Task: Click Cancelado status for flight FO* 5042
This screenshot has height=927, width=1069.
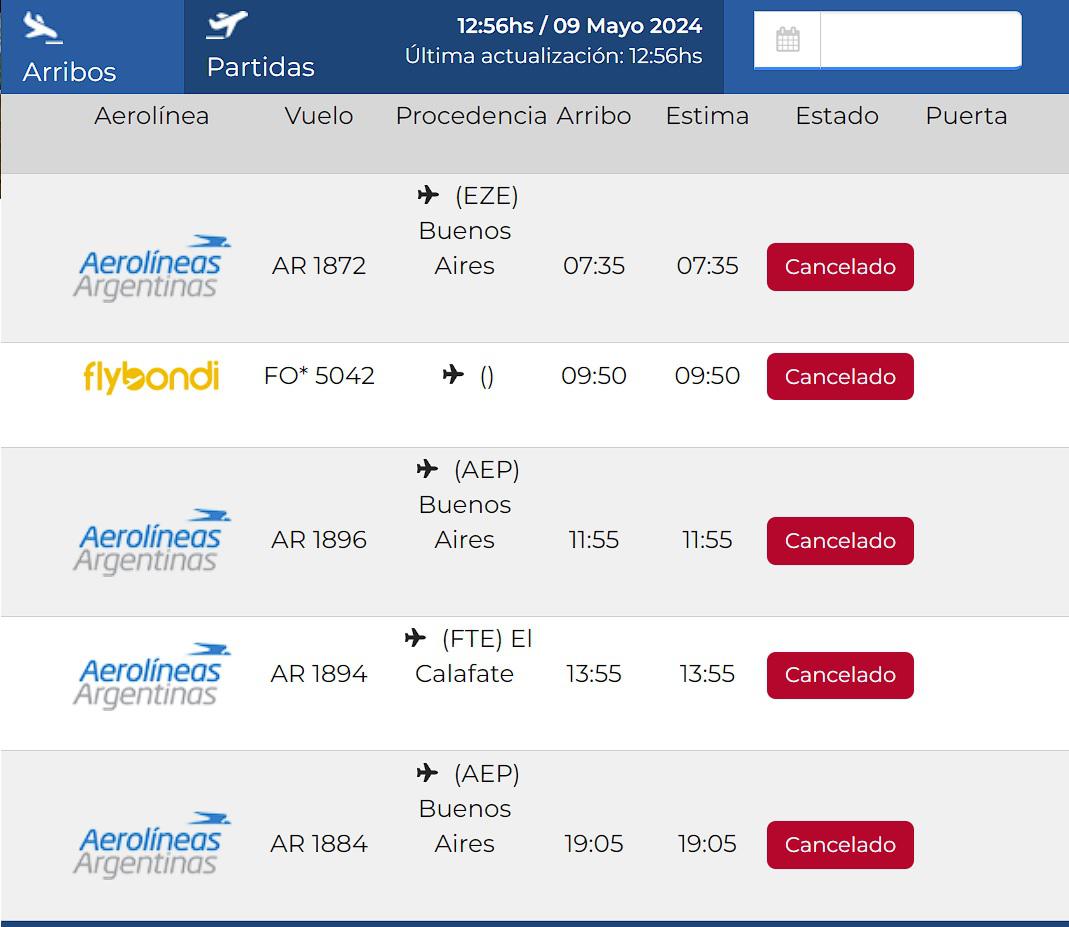Action: (840, 377)
